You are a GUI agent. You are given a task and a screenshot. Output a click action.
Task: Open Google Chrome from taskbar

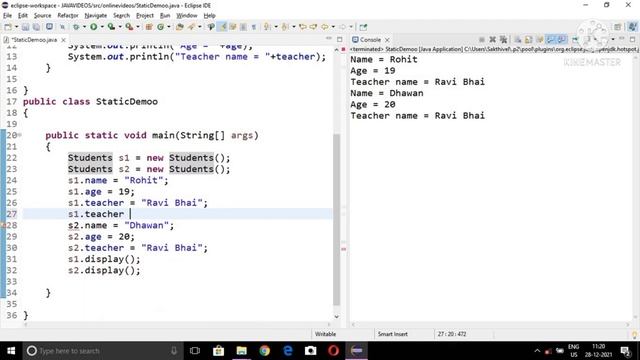264,351
